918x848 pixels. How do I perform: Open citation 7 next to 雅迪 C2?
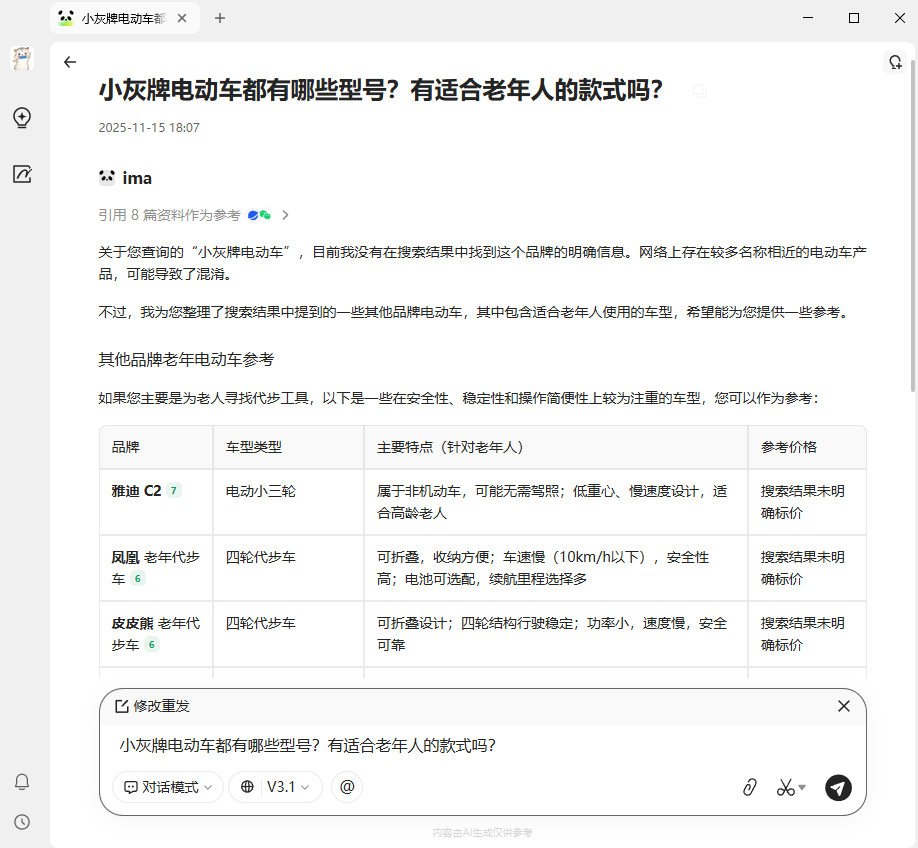(174, 490)
